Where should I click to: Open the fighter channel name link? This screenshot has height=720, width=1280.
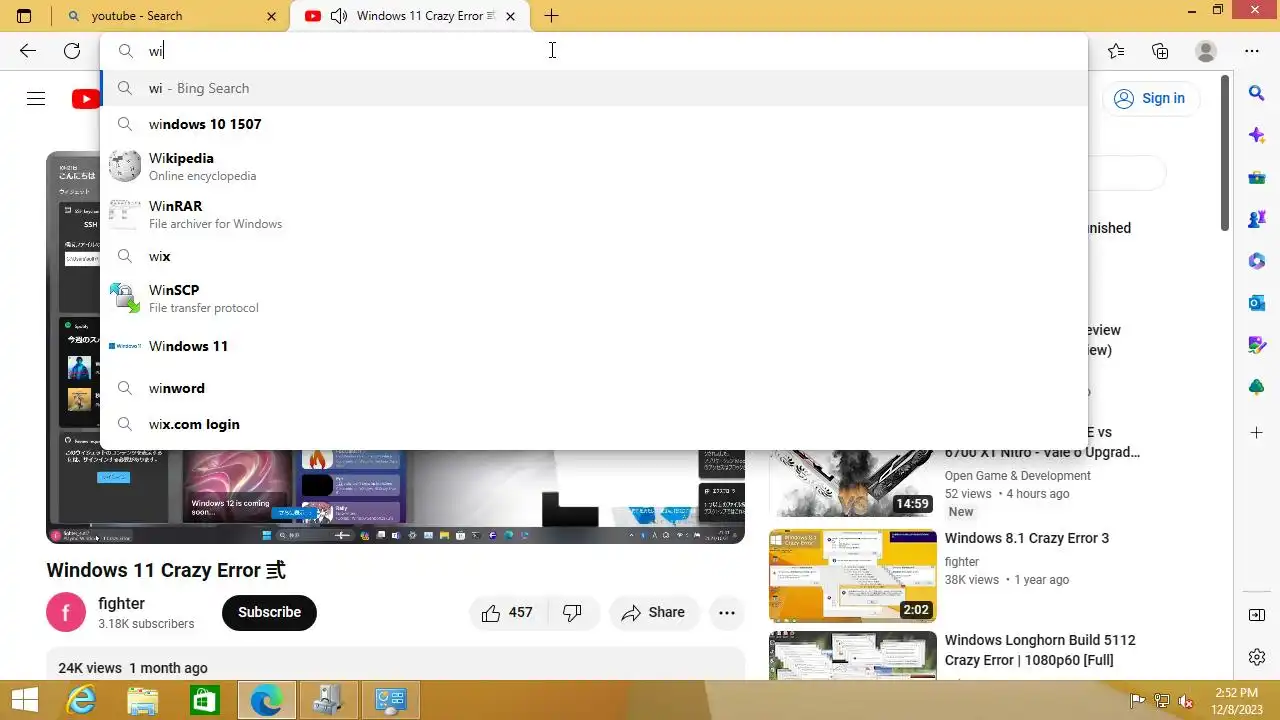(x=121, y=603)
